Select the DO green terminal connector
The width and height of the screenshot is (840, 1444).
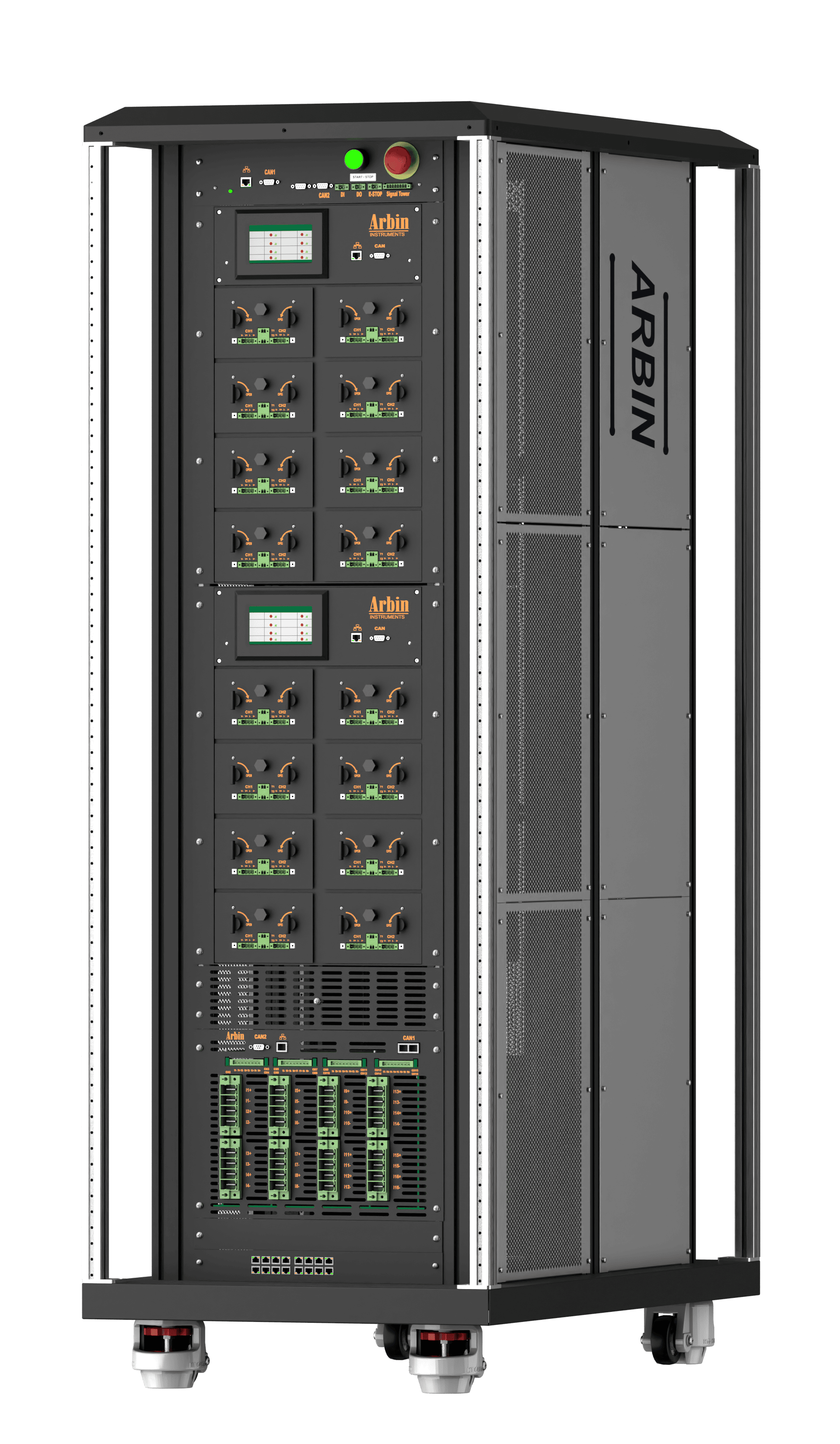(359, 187)
